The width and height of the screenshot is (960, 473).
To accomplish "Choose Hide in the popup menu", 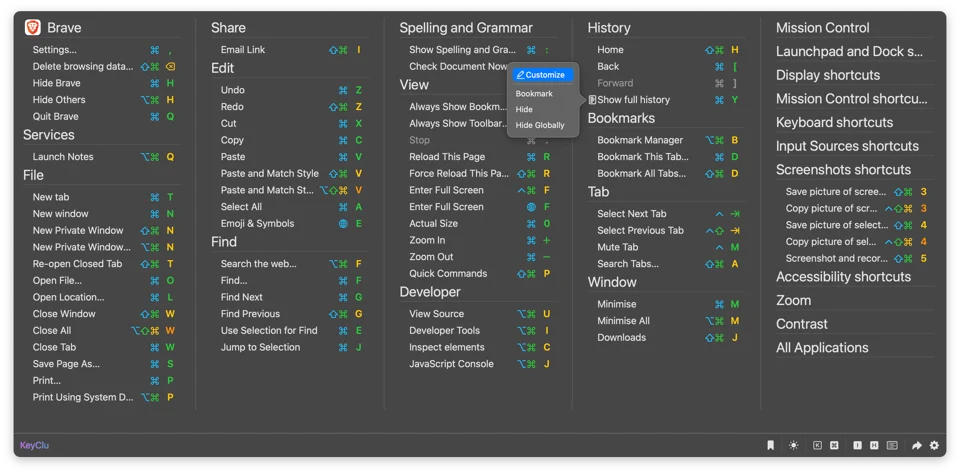I will point(524,110).
